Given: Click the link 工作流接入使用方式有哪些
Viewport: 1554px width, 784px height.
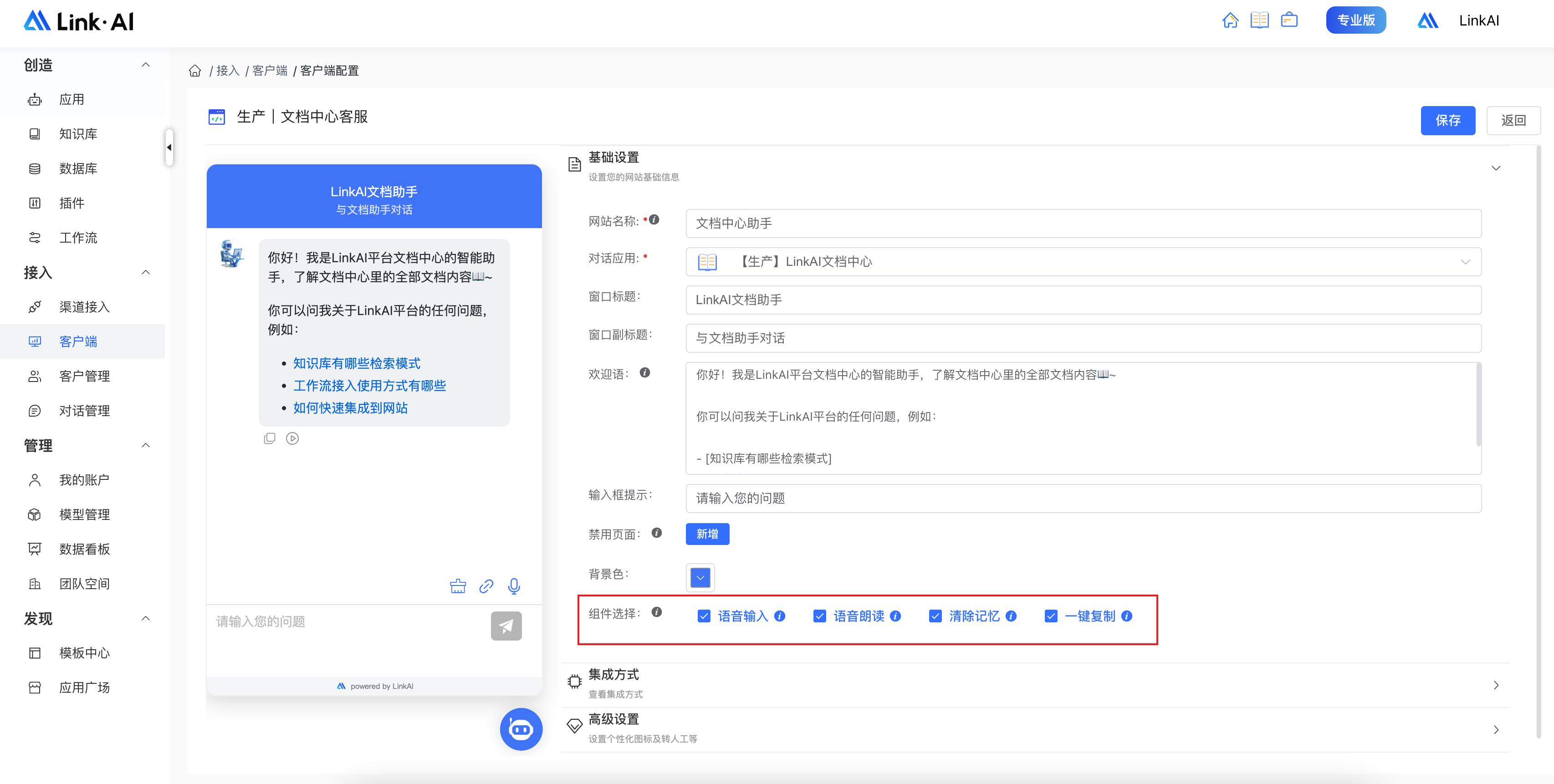Looking at the screenshot, I should (369, 385).
